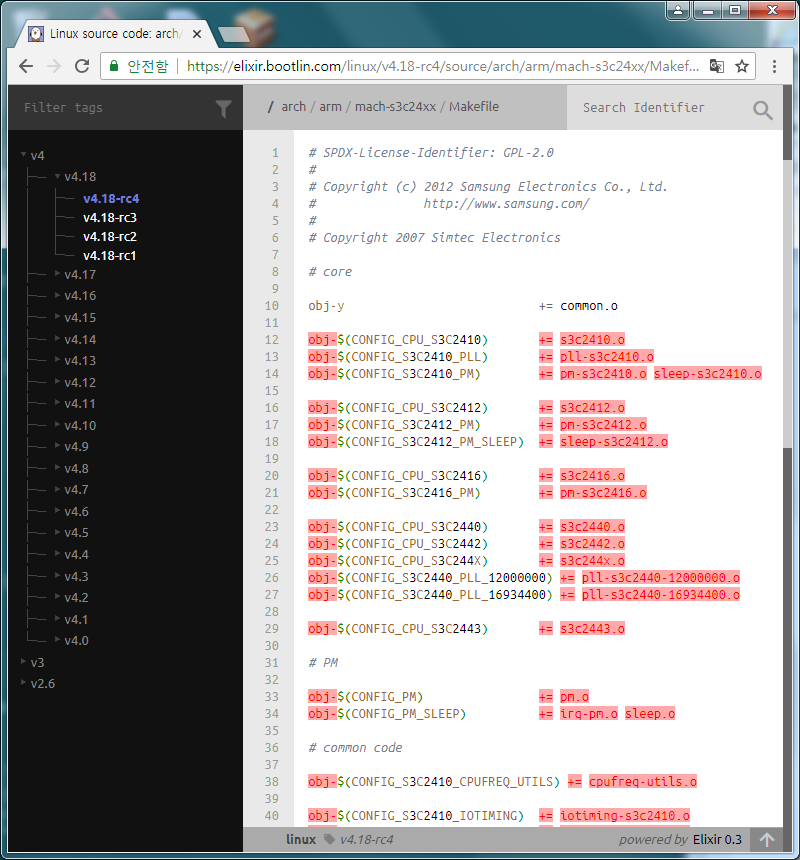Click the tag icon in the footer
This screenshot has height=860, width=800.
click(x=329, y=839)
